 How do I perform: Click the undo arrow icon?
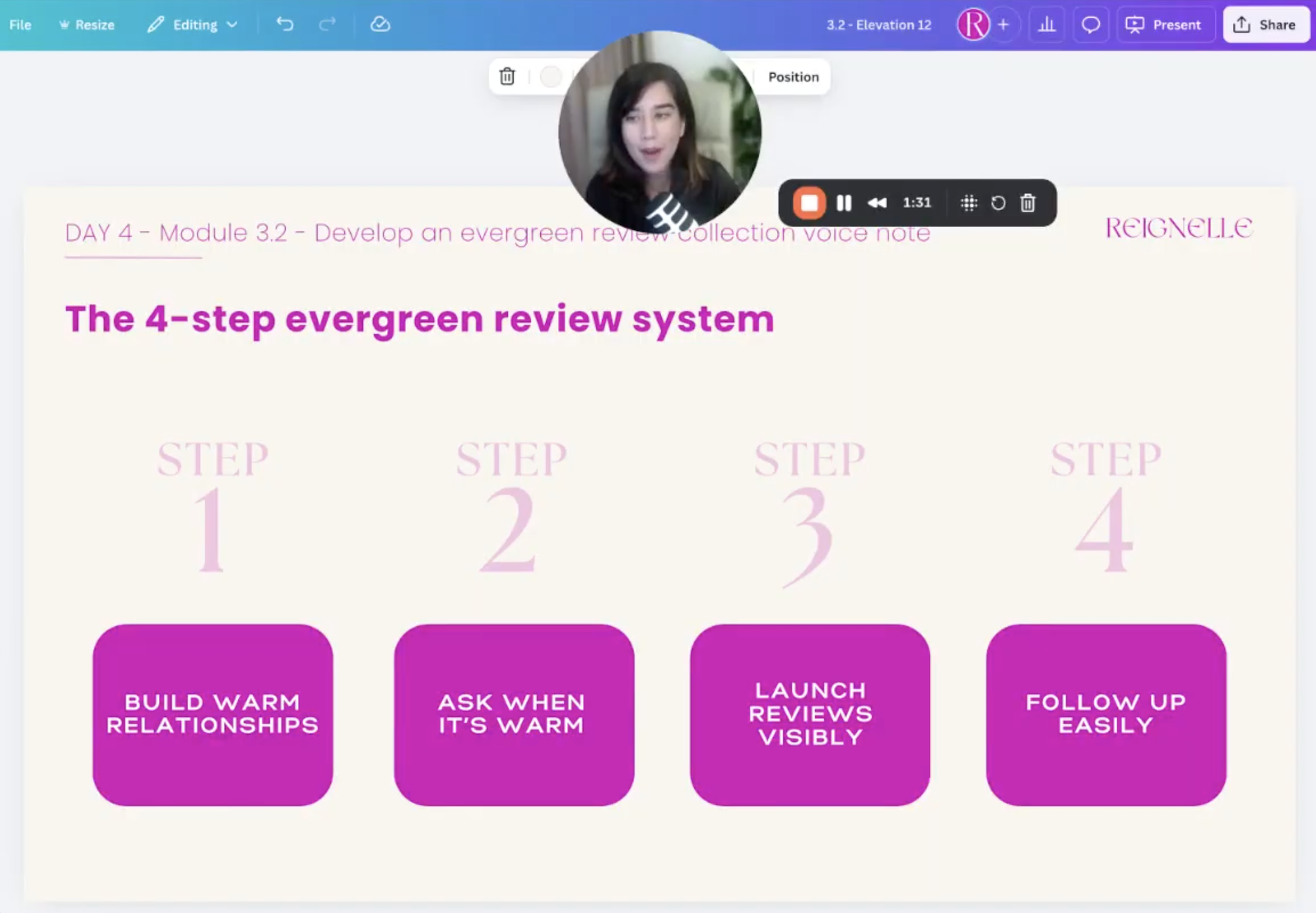[285, 24]
